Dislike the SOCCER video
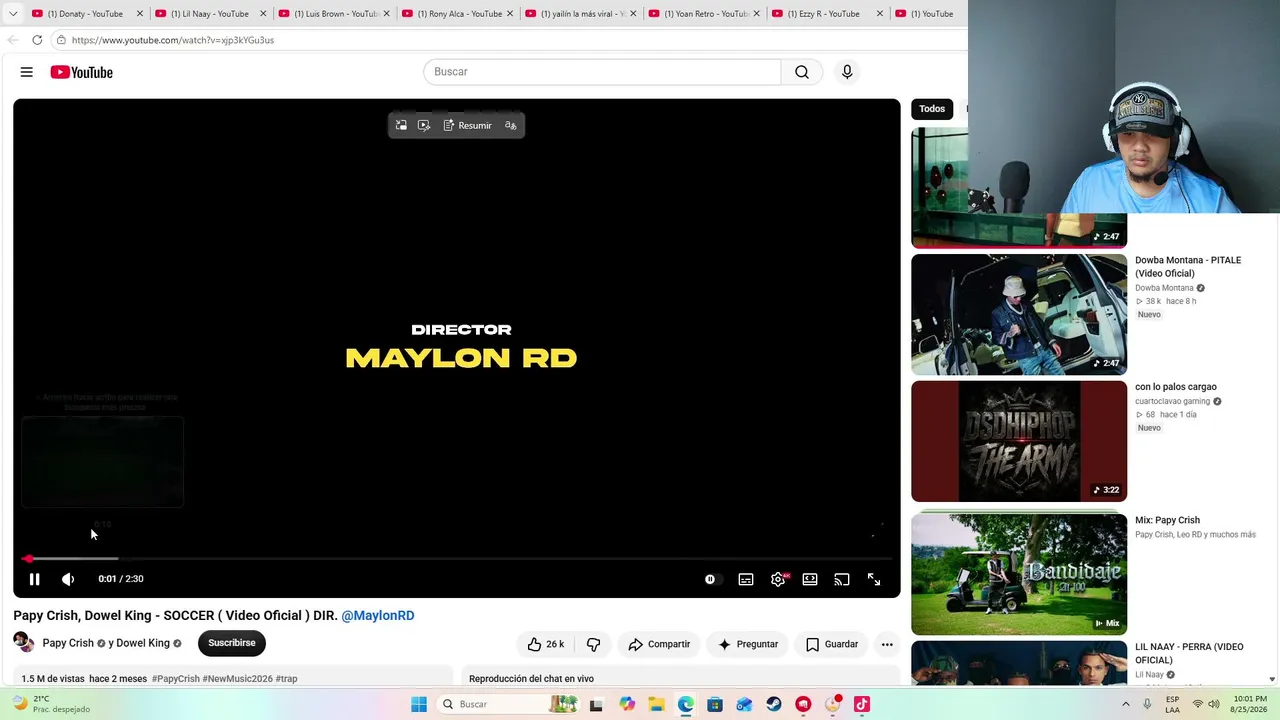 click(593, 644)
